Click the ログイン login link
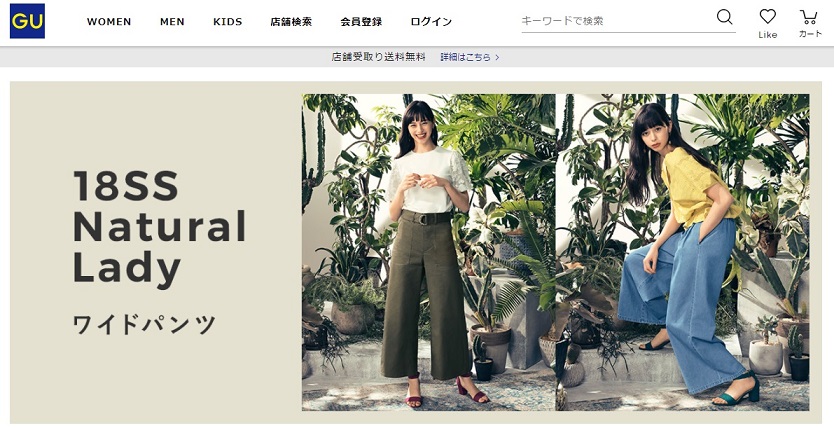 (431, 22)
